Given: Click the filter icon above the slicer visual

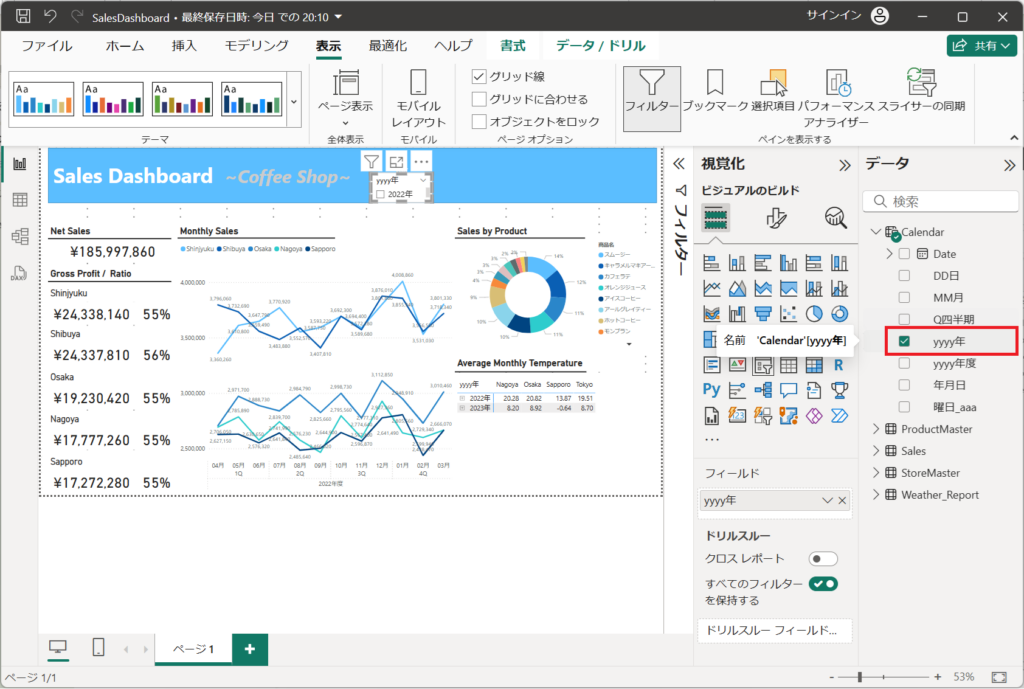Looking at the screenshot, I should click(x=371, y=162).
